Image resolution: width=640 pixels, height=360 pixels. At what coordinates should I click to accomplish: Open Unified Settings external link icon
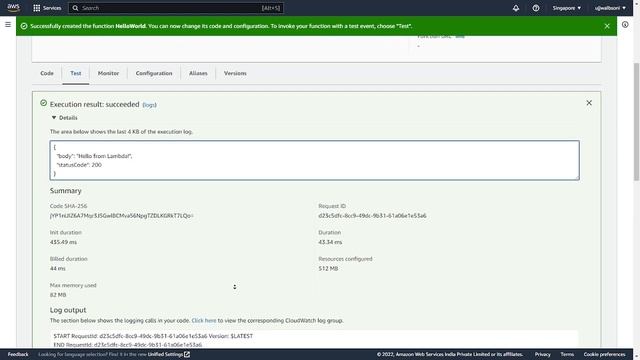tap(187, 354)
